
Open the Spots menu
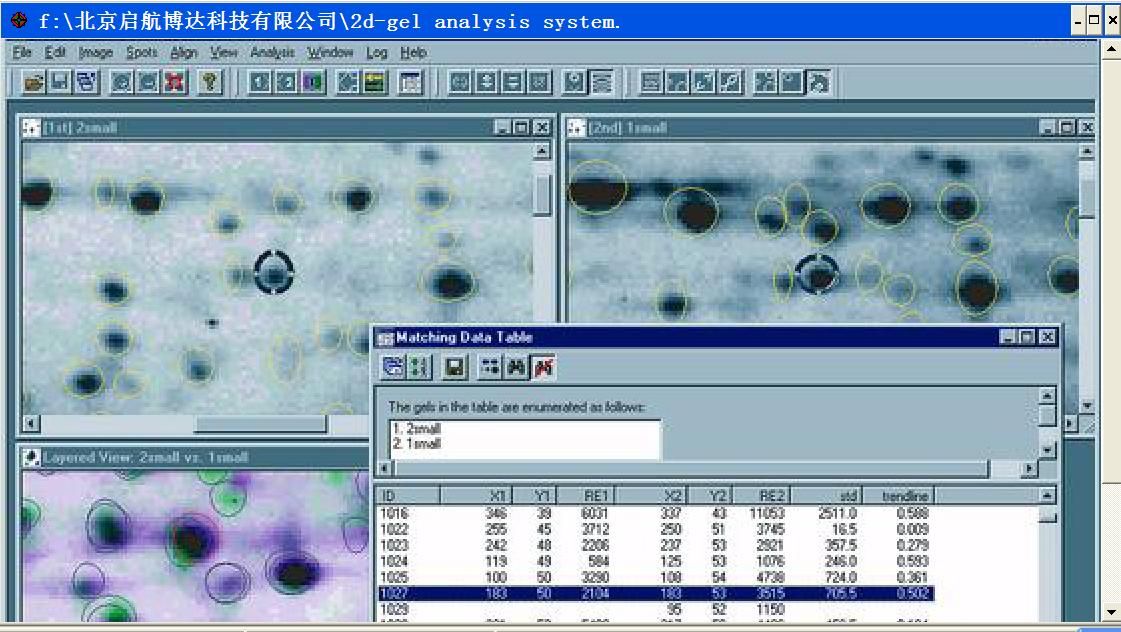click(x=141, y=52)
